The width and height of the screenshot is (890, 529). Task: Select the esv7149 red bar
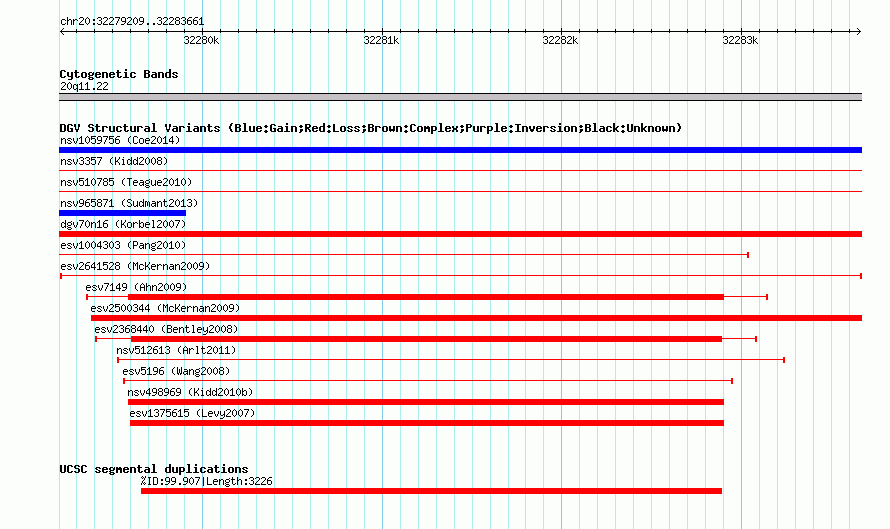[x=426, y=297]
